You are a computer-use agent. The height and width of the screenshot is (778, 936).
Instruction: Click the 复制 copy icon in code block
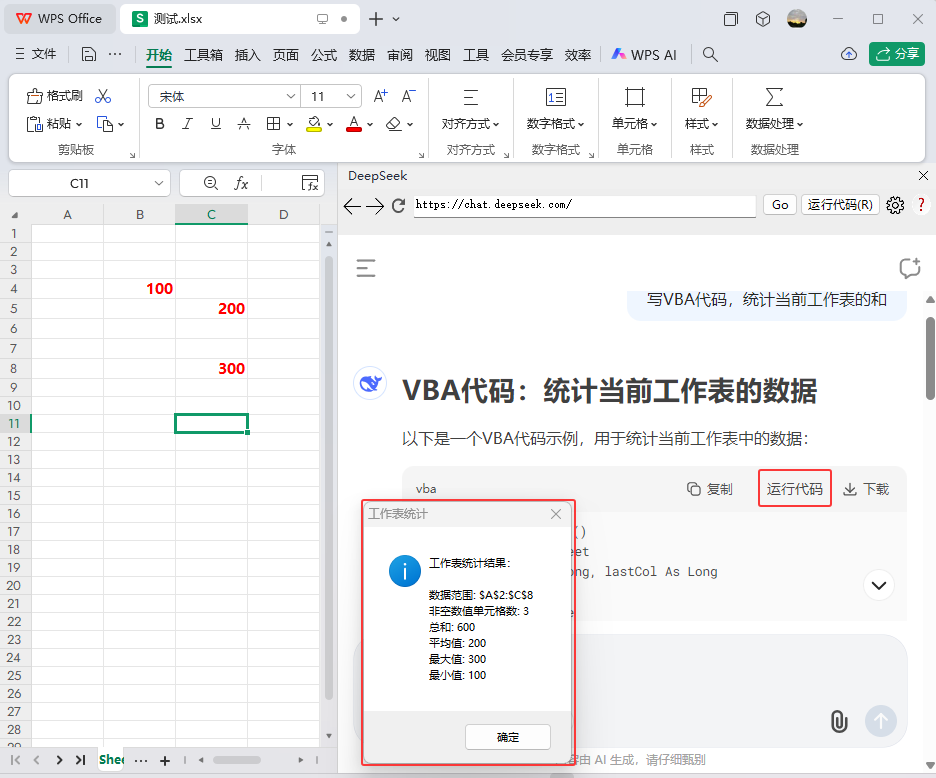click(x=709, y=489)
